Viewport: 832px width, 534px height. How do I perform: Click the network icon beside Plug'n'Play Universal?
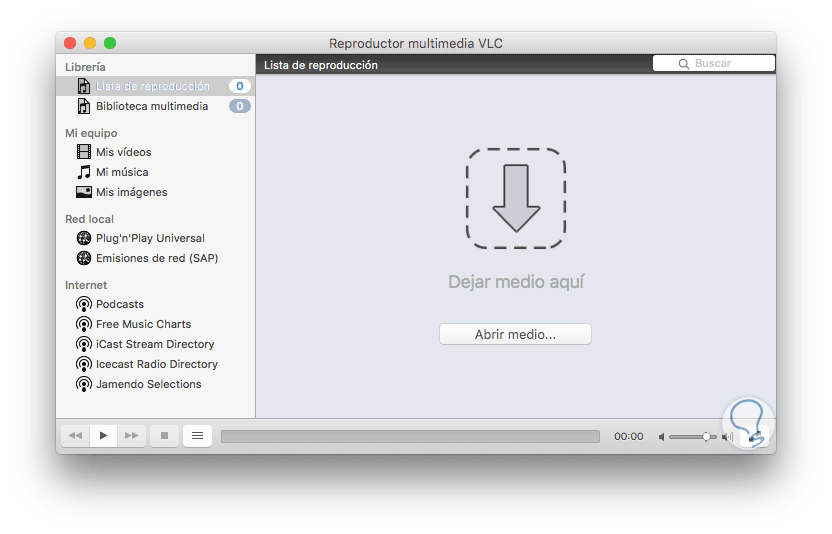pyautogui.click(x=84, y=238)
